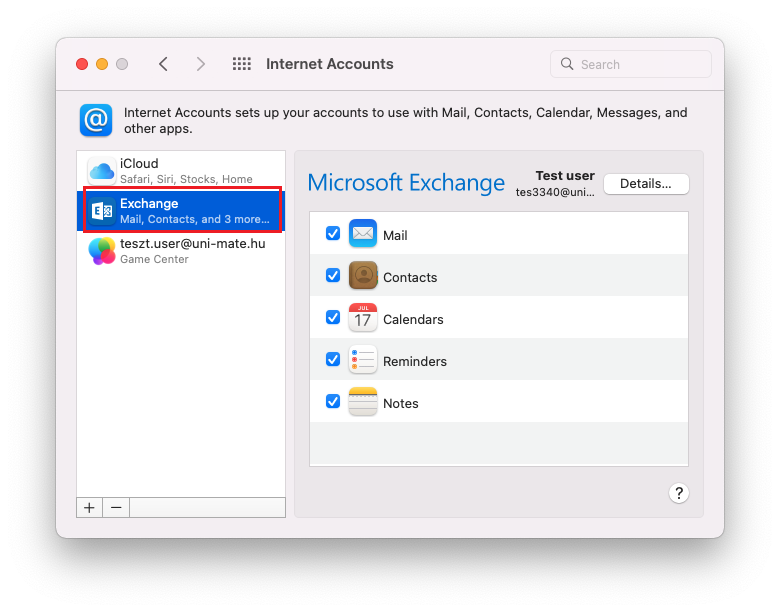The width and height of the screenshot is (780, 612).
Task: Click the Mail envelope icon
Action: click(363, 233)
